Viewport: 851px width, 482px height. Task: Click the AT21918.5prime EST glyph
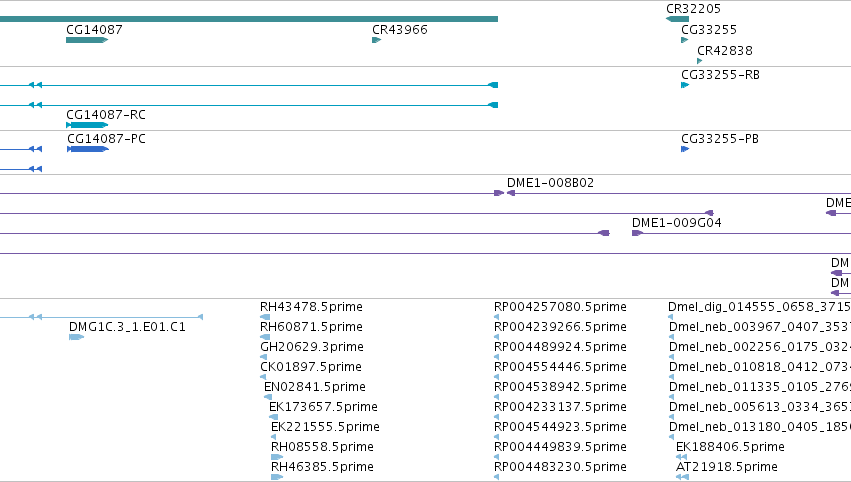[683, 477]
